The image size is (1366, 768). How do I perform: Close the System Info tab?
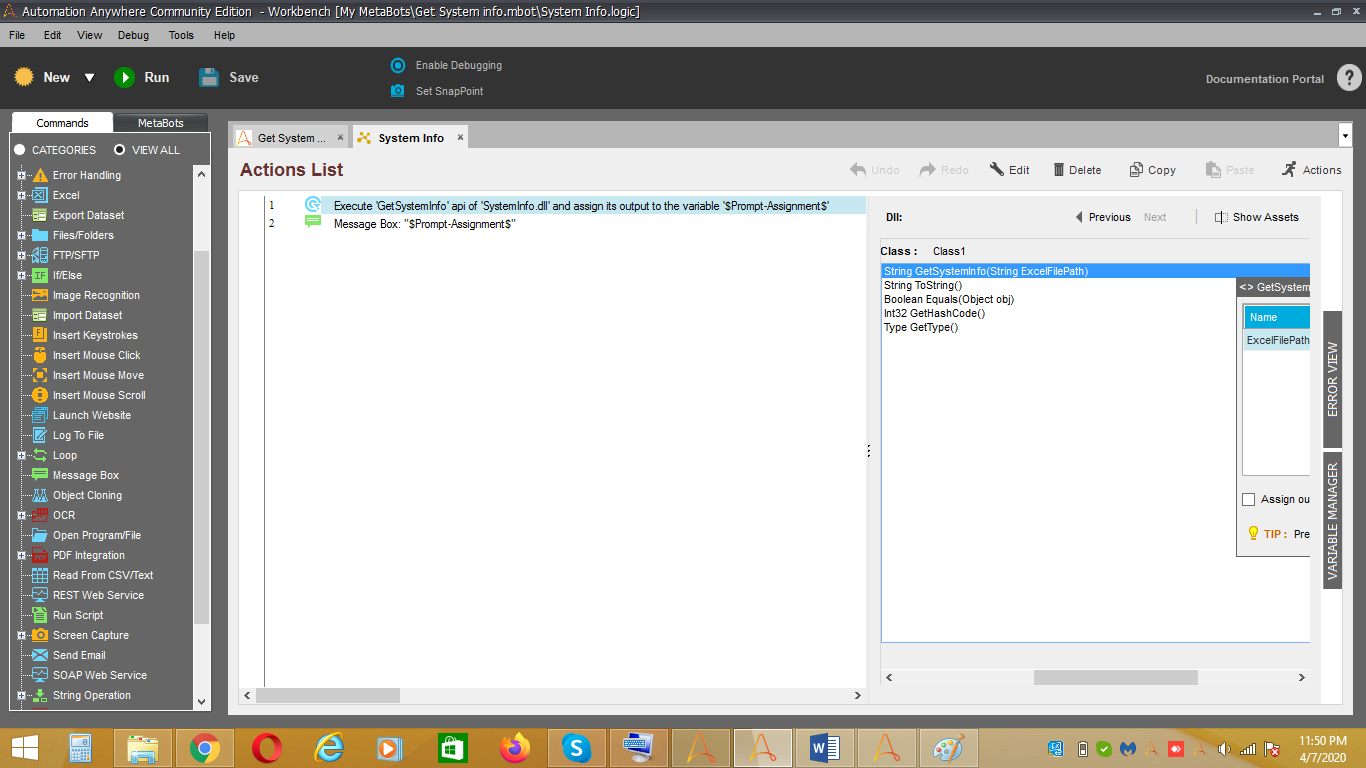460,137
